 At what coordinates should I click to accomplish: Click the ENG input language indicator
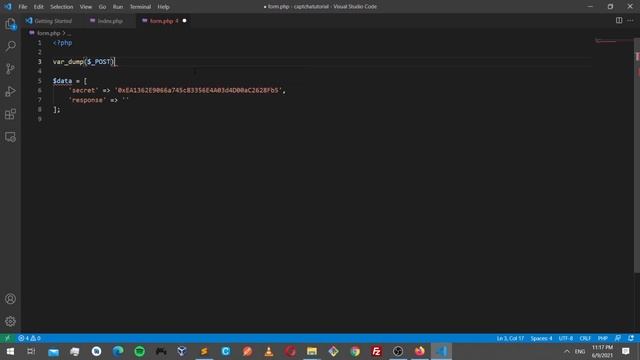pyautogui.click(x=580, y=351)
